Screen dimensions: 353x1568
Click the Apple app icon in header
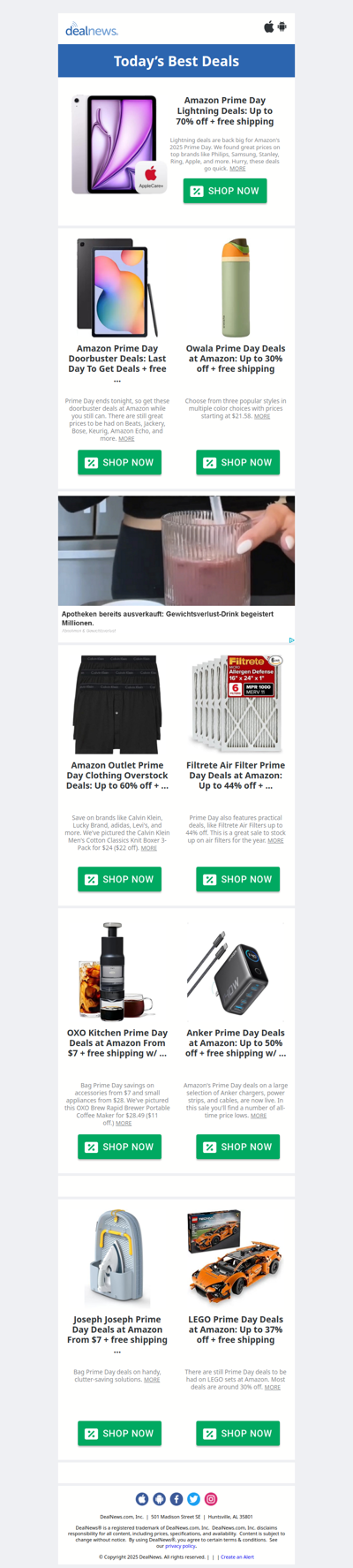269,27
